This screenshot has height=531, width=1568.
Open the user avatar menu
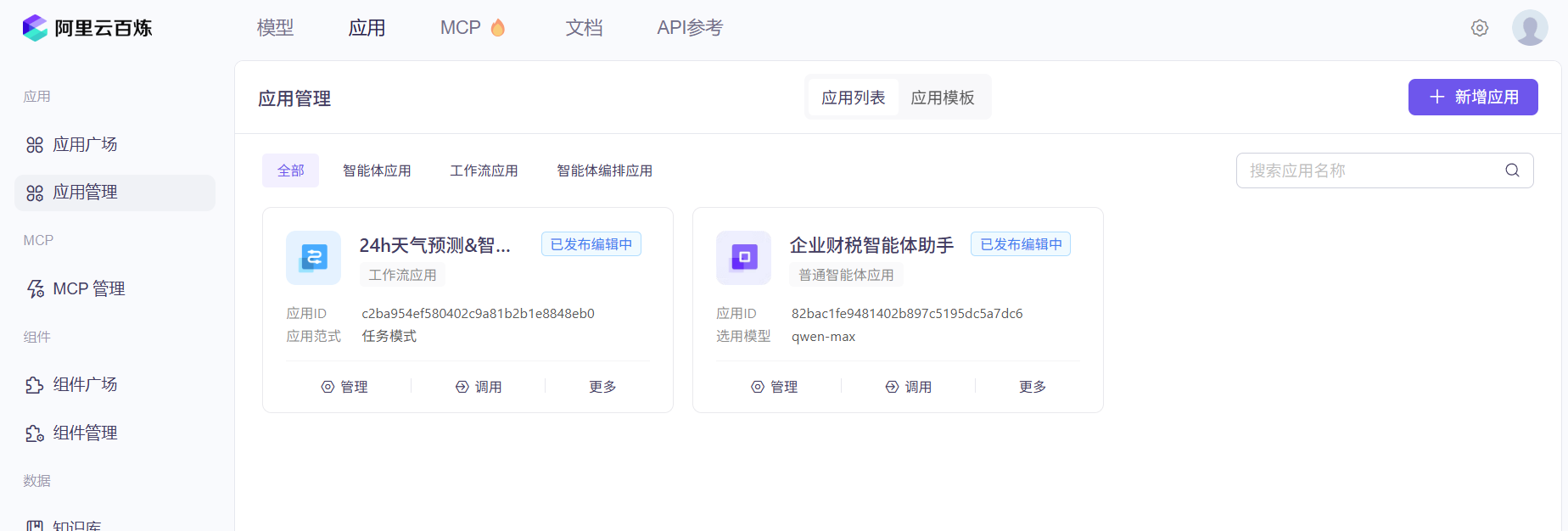(x=1530, y=28)
